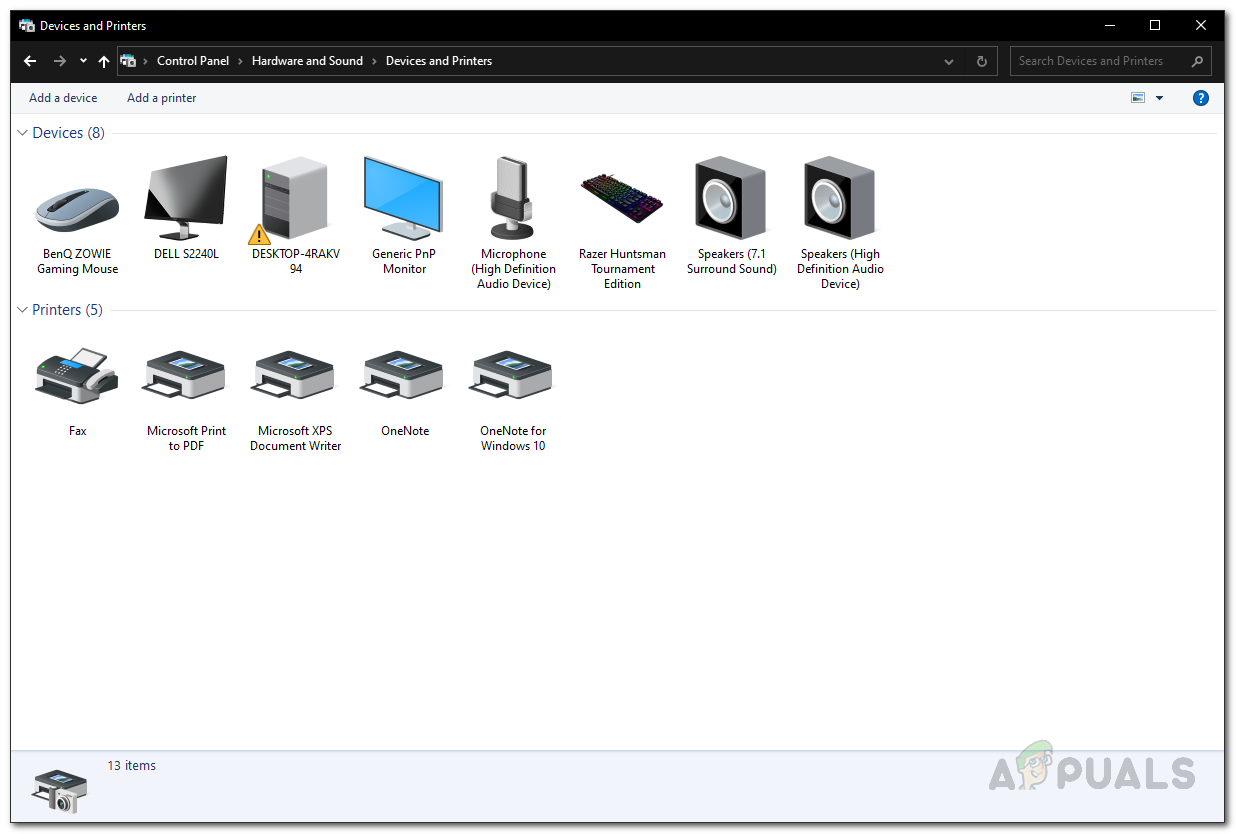Select the Microphone High Definition Audio icon
The height and width of the screenshot is (834, 1236).
[x=513, y=199]
